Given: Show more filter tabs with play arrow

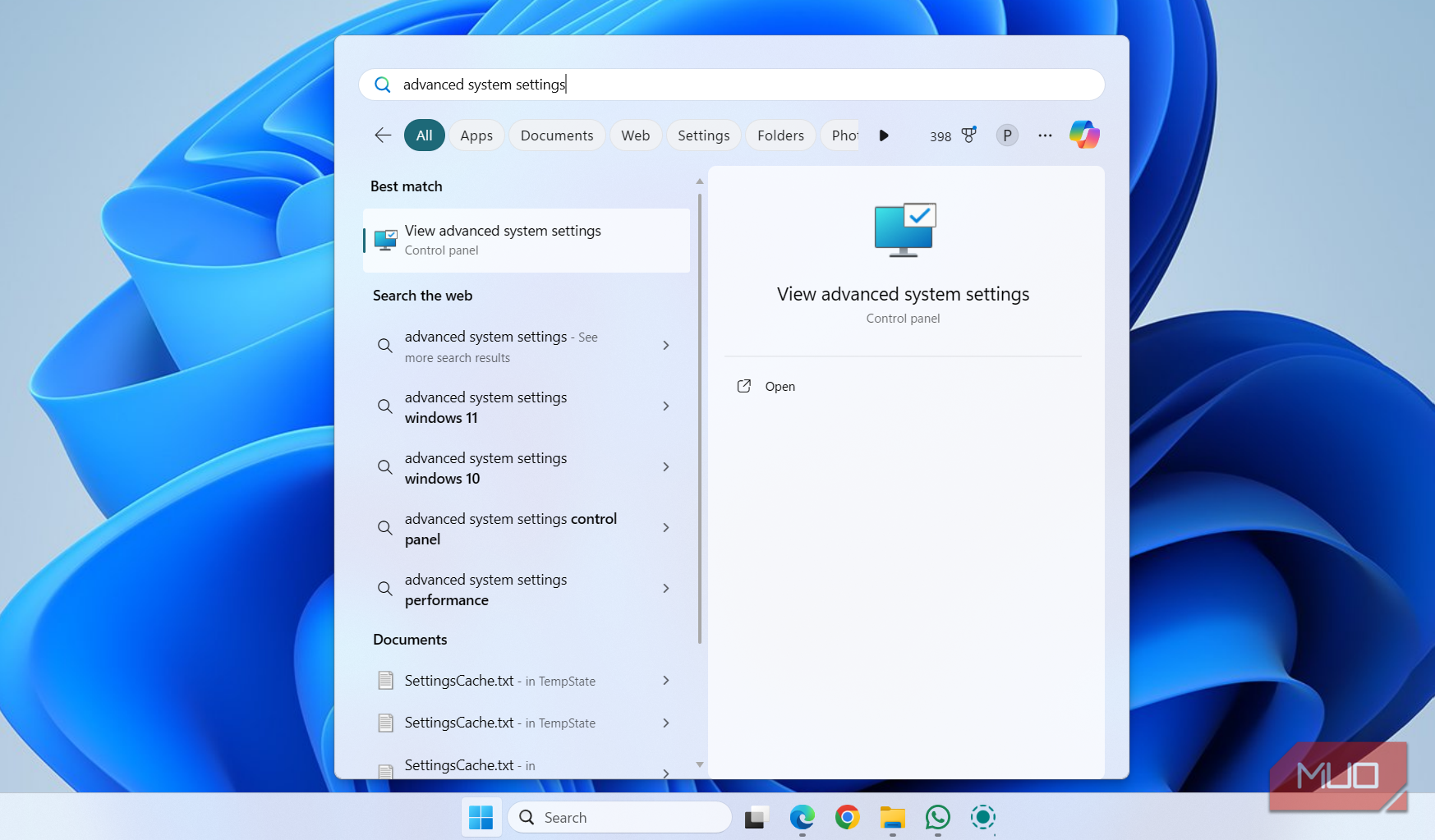Looking at the screenshot, I should pos(884,135).
